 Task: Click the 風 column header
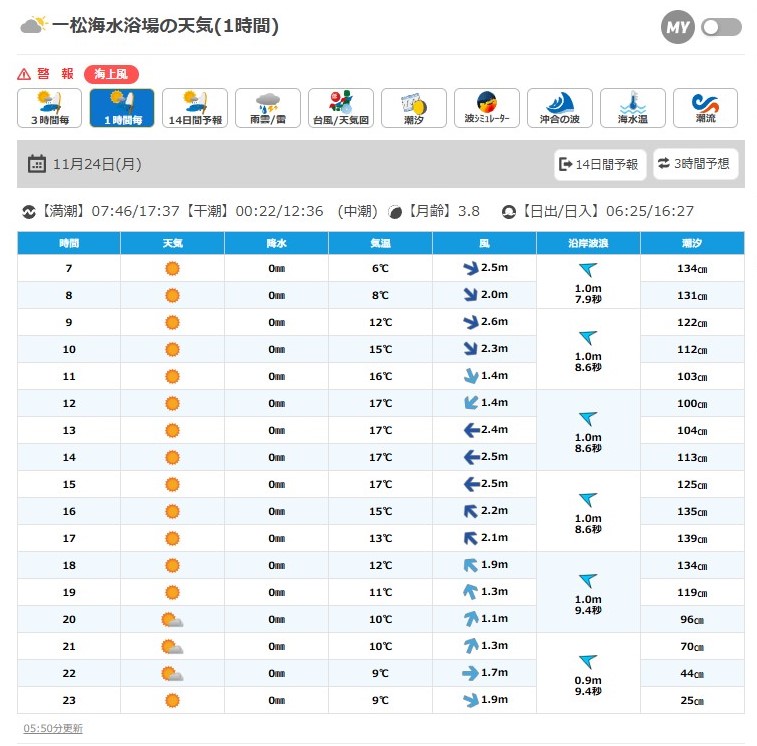pos(484,243)
